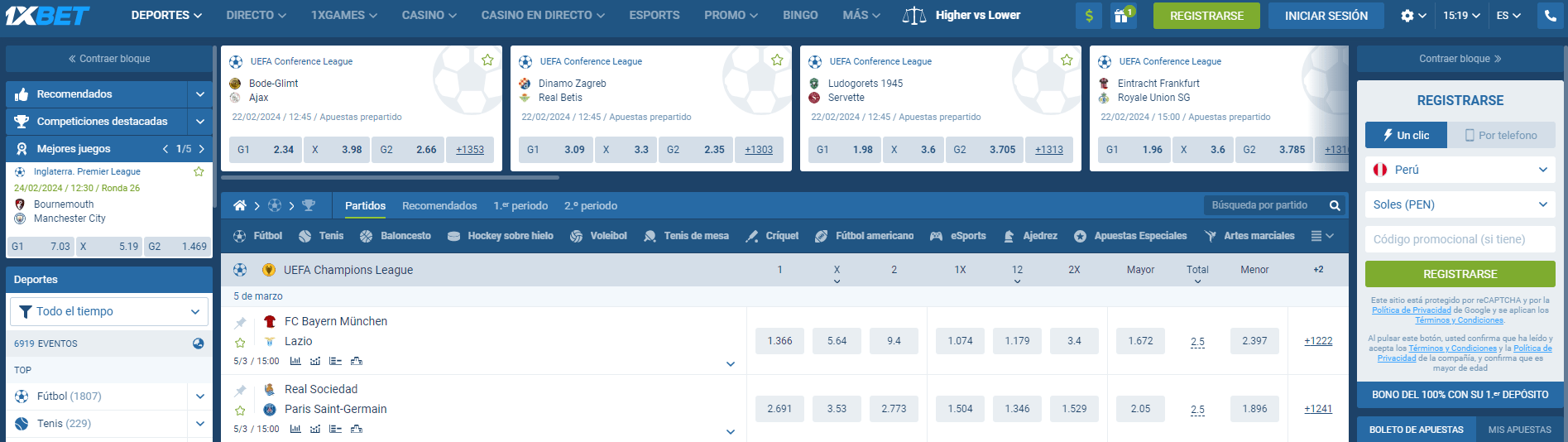Favorite the Bournemouth vs Manchester City game
This screenshot has height=442, width=1568.
(x=199, y=172)
